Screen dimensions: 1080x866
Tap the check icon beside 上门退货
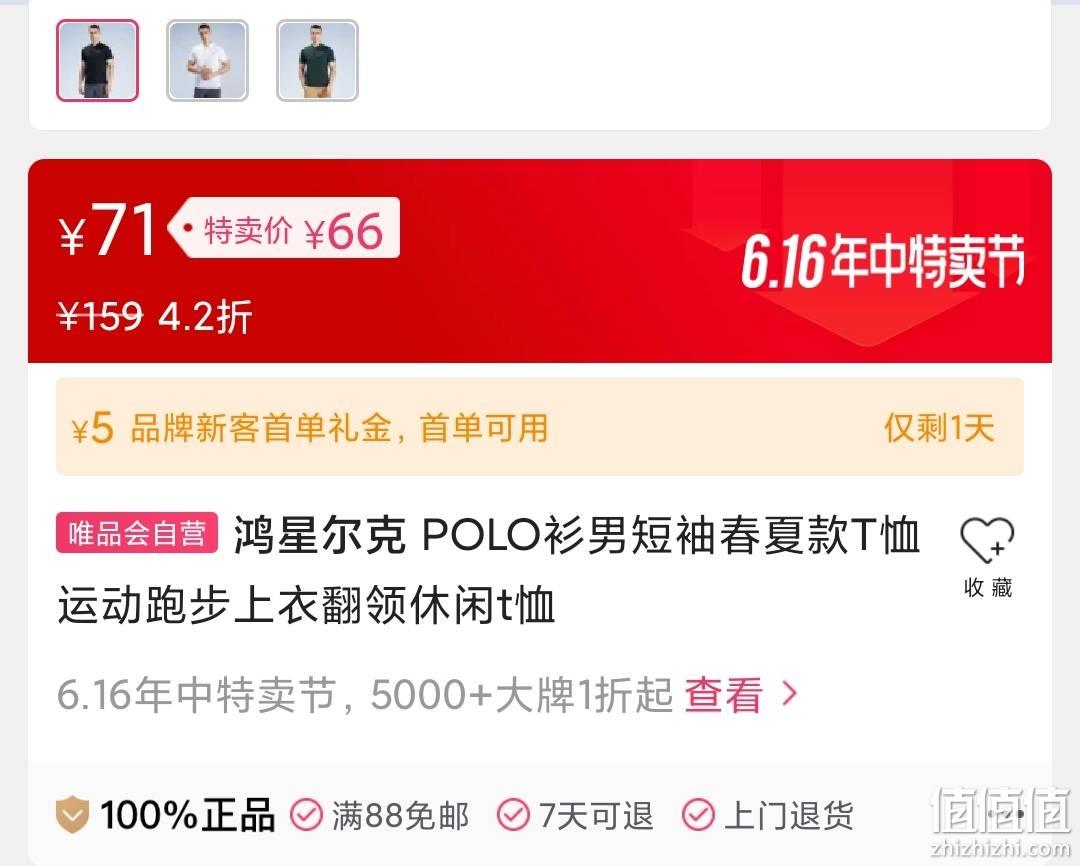click(x=698, y=815)
